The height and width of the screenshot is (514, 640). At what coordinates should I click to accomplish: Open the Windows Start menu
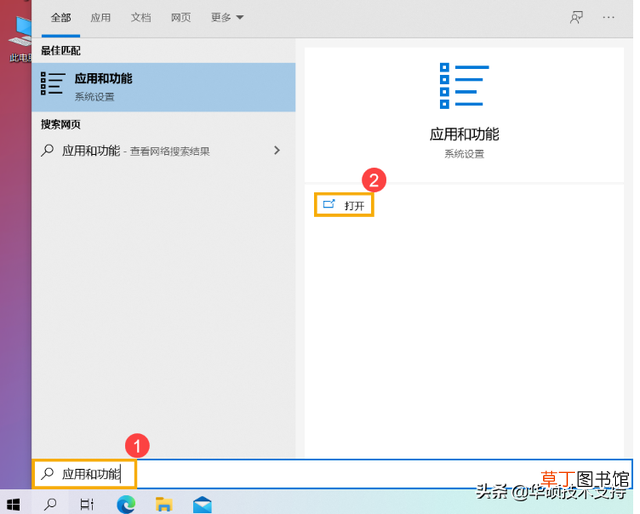13,504
